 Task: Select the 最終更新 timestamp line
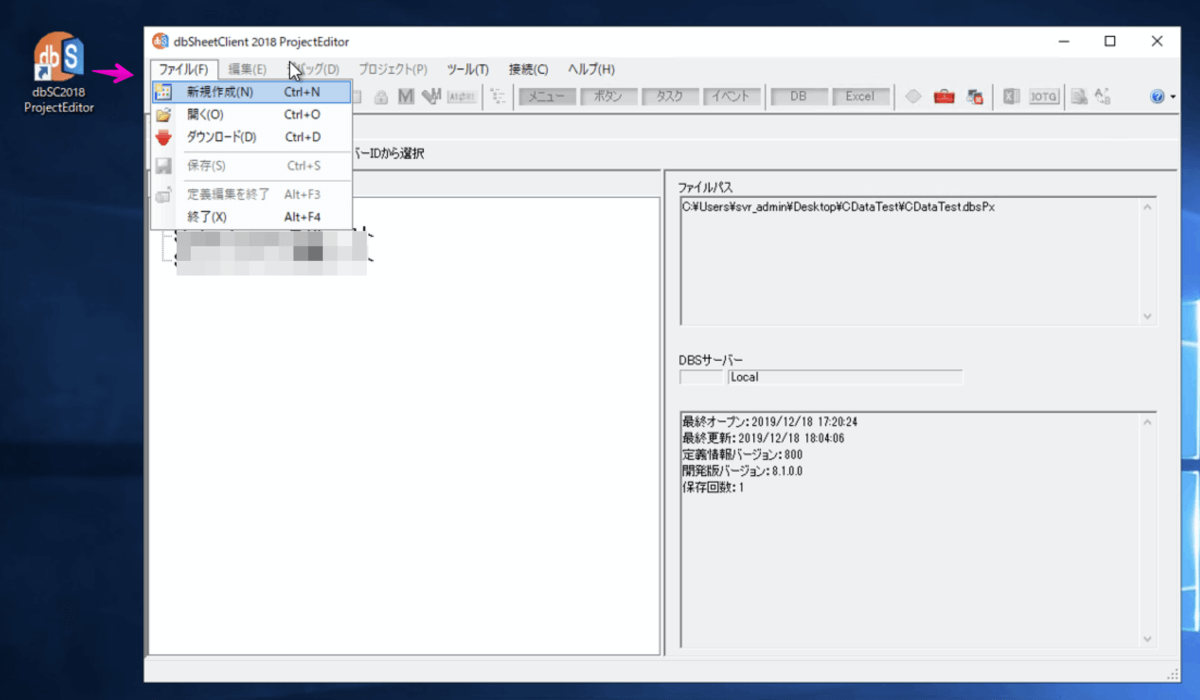(763, 438)
